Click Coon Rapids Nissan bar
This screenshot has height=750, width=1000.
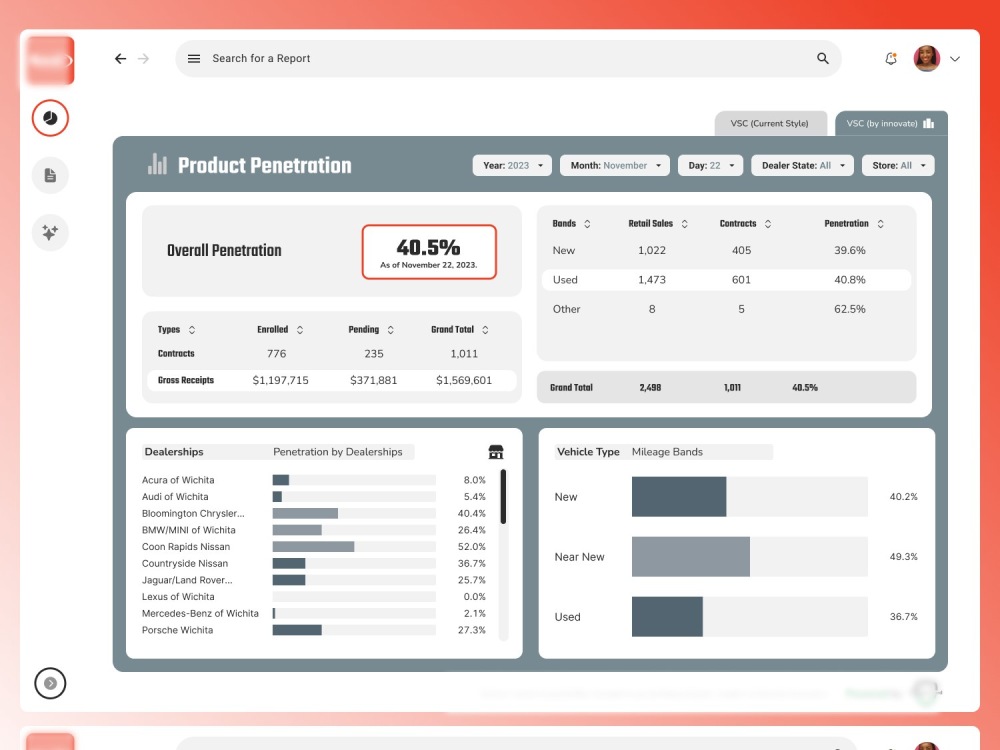tap(313, 547)
